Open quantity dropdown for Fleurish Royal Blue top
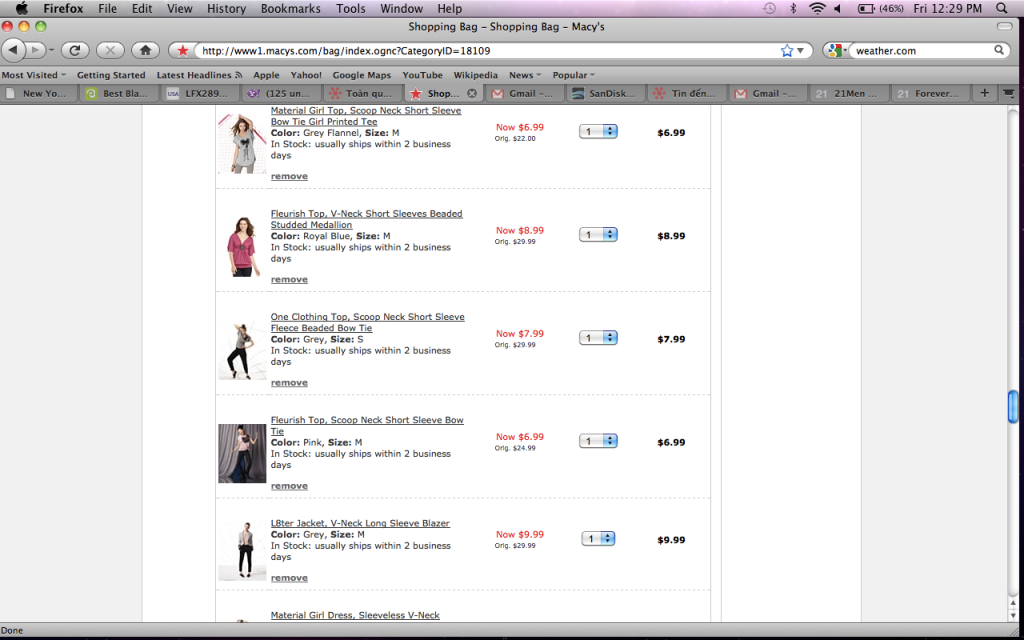1024x640 pixels. click(598, 235)
